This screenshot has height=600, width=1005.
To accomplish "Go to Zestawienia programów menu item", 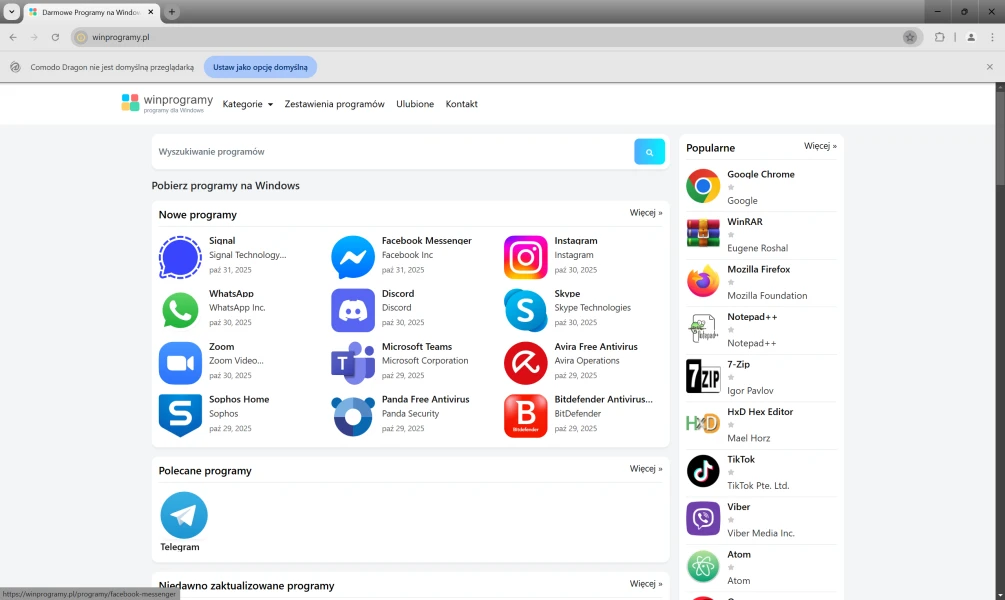I will tap(334, 104).
